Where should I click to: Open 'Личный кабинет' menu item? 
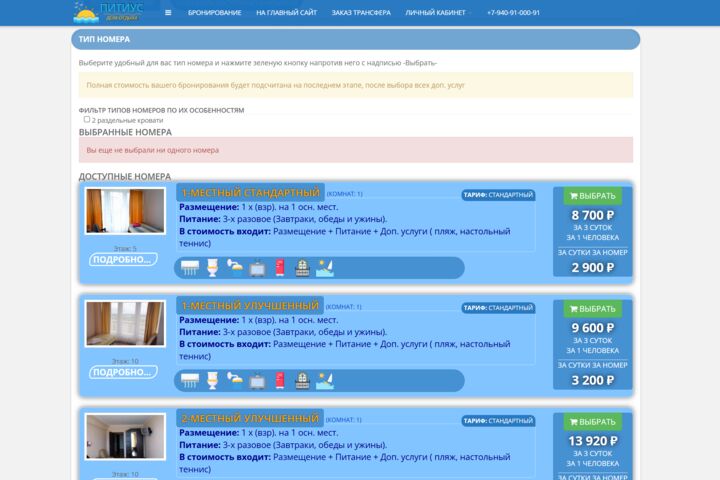pos(435,13)
